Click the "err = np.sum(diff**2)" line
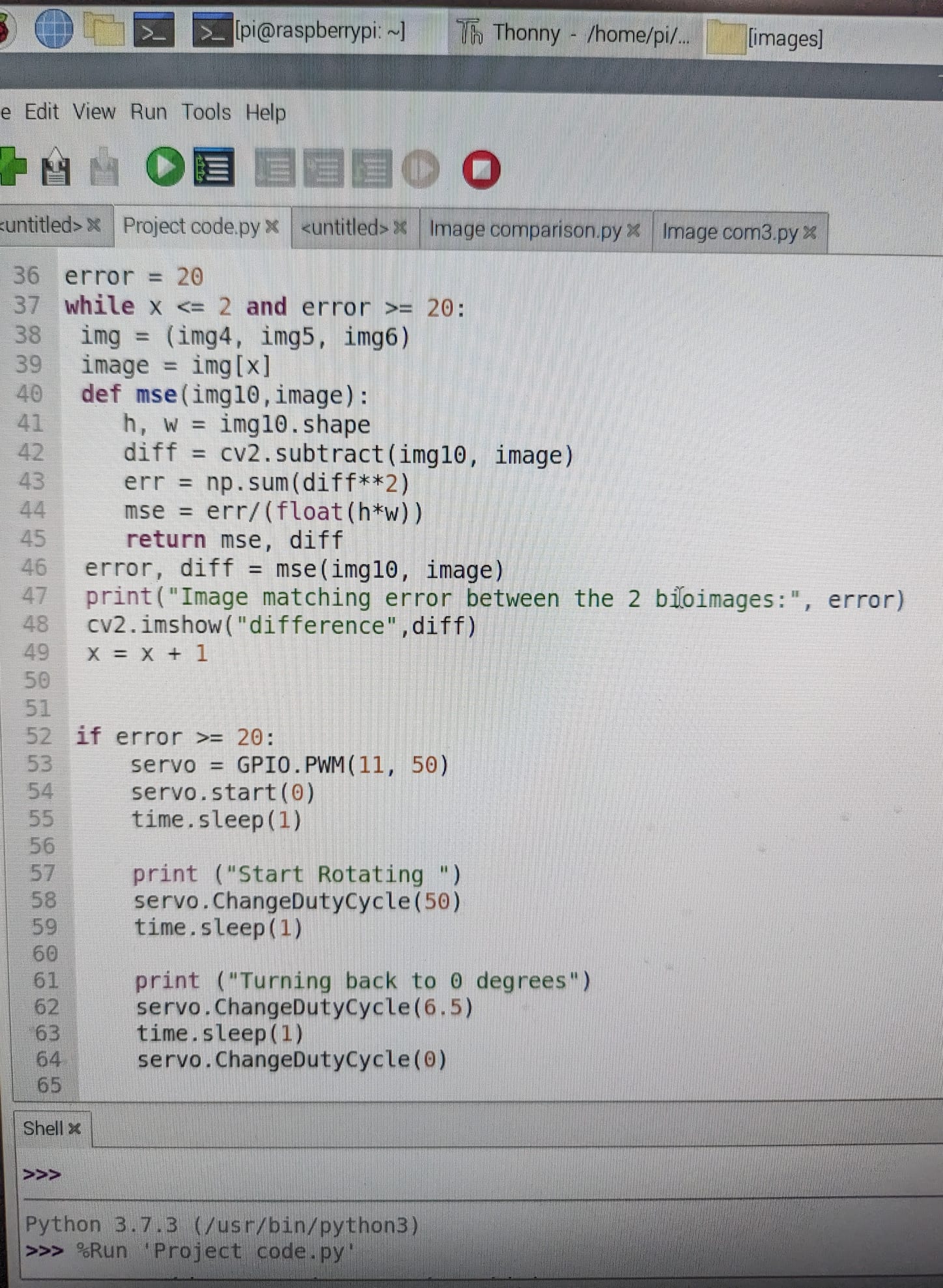 pos(267,483)
